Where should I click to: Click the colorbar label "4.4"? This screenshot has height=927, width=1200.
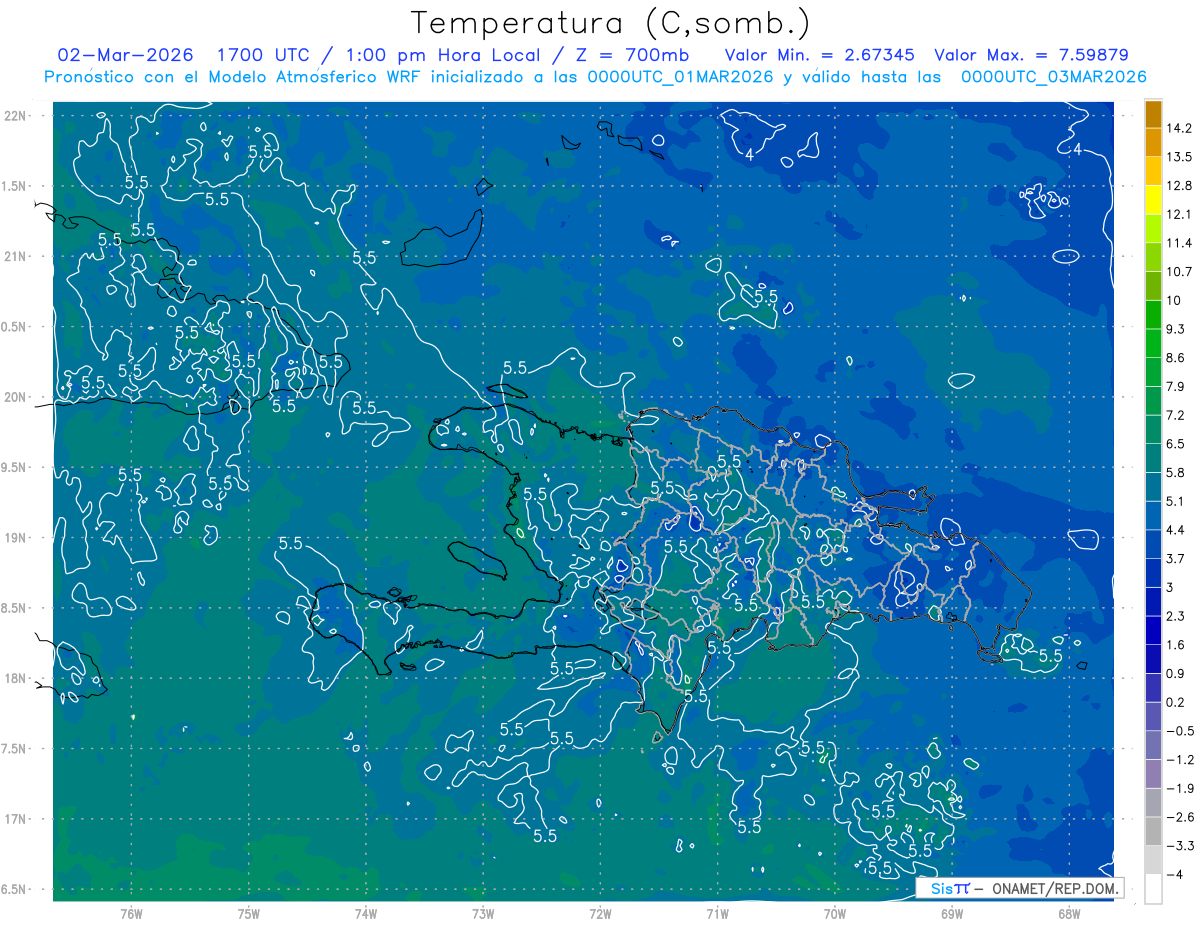coord(1175,530)
